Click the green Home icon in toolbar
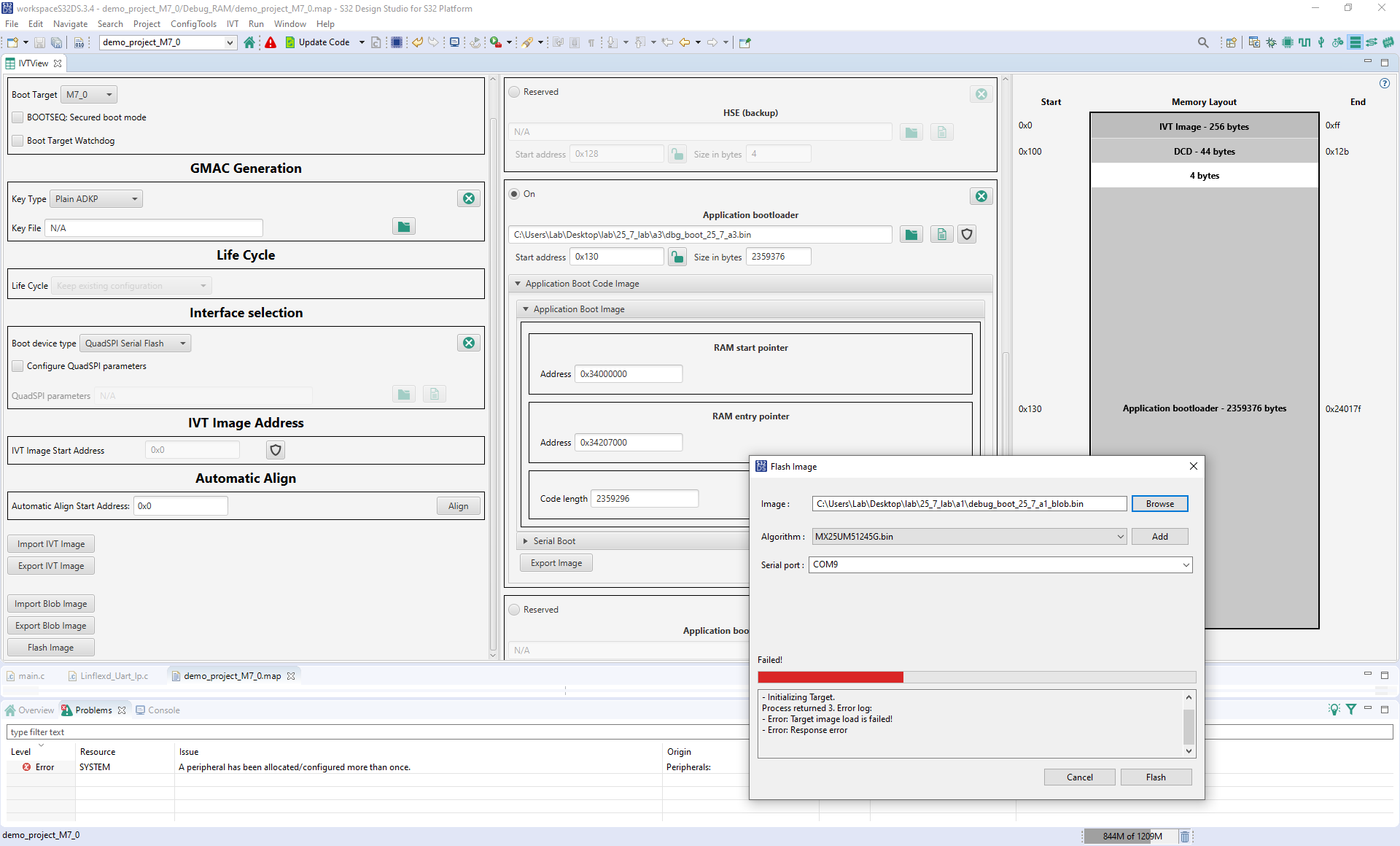This screenshot has width=1400, height=846. (249, 42)
